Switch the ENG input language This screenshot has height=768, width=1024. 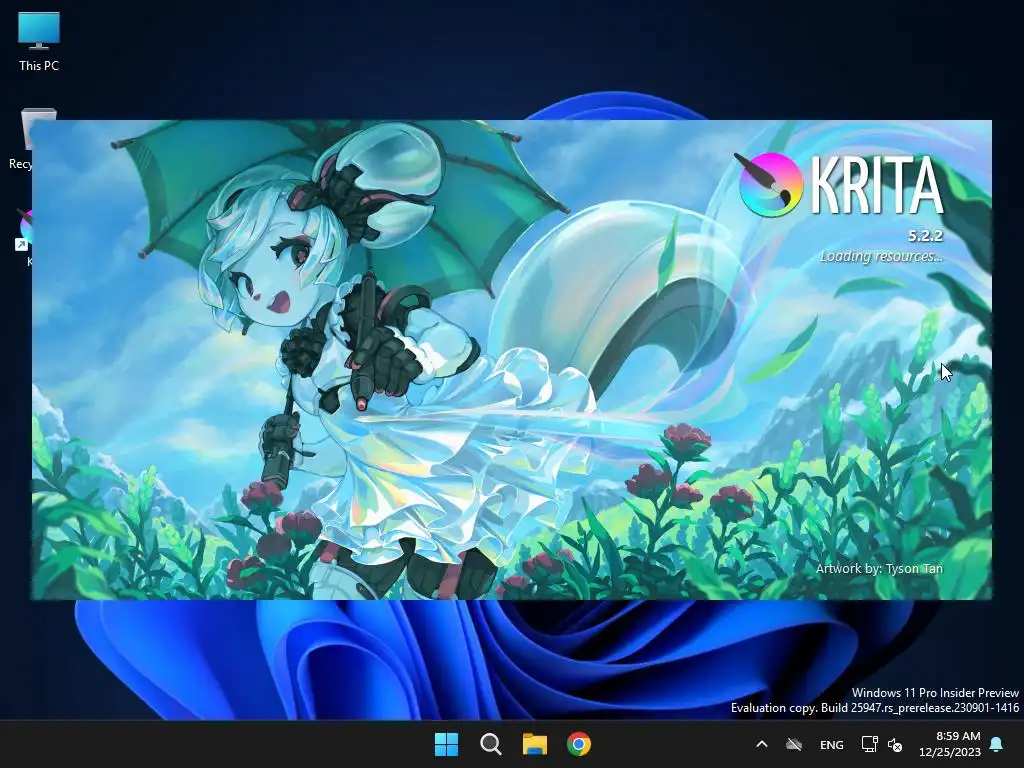(831, 744)
